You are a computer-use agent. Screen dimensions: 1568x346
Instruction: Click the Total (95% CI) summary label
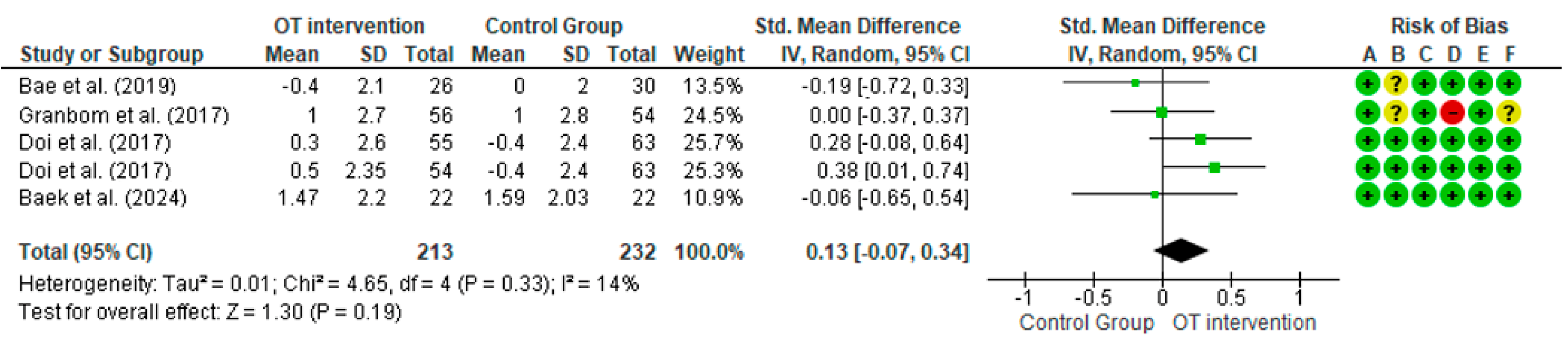[x=85, y=252]
